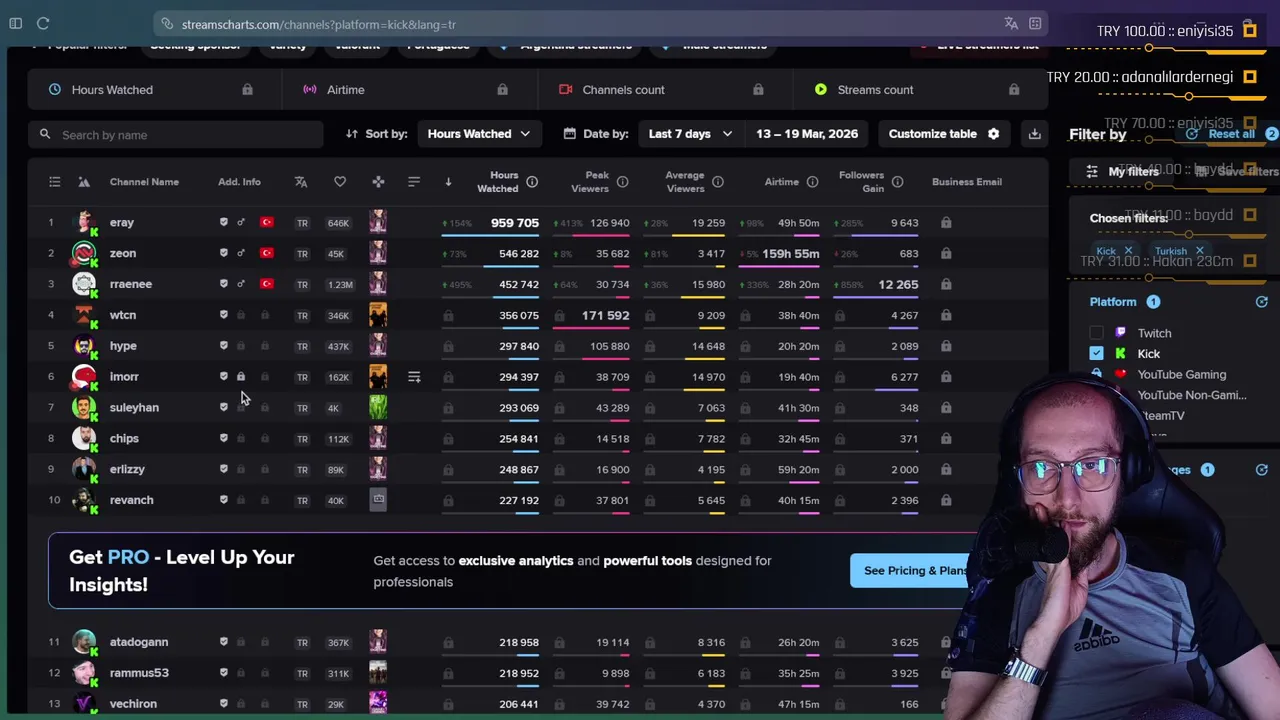Uncheck the Kick platform checkbox
Screen dimensions: 1280x720
point(1097,353)
